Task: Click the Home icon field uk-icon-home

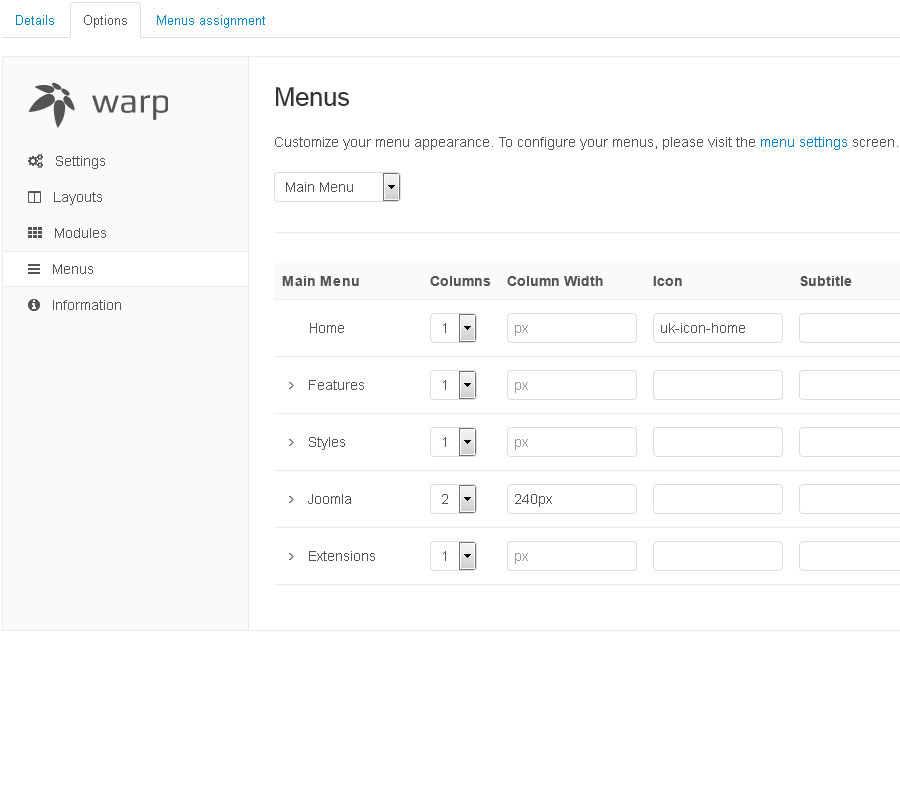Action: [717, 328]
